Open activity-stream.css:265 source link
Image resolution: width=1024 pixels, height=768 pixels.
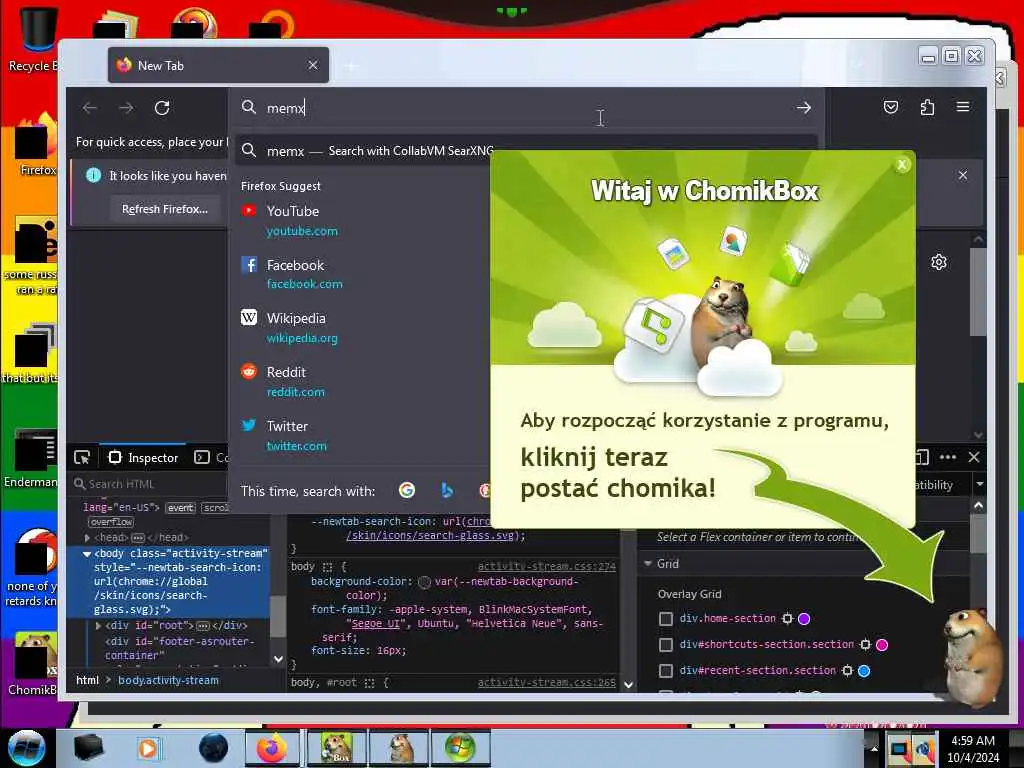[x=547, y=682]
